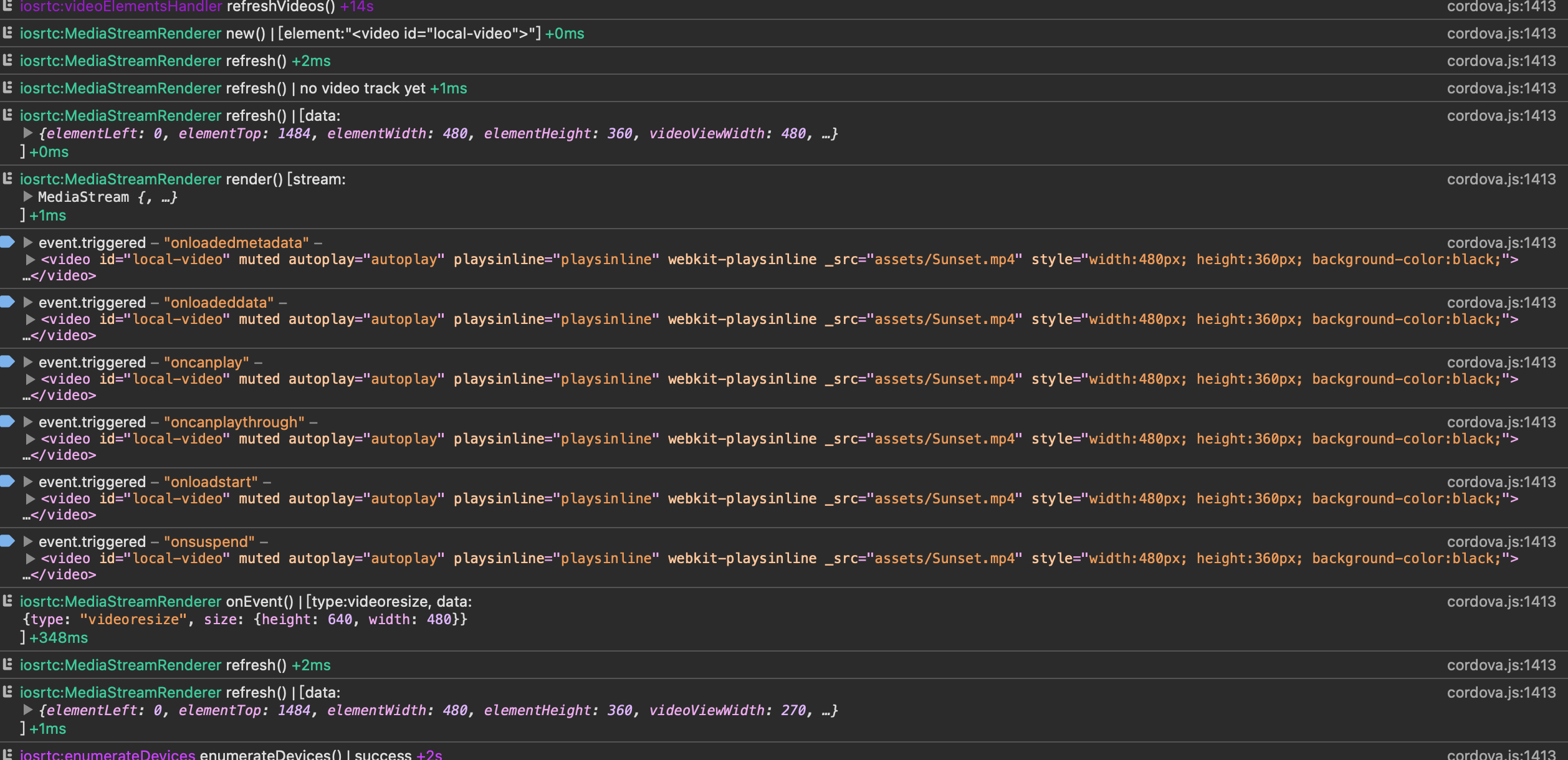The height and width of the screenshot is (760, 1568).
Task: Open cordova.js:1413 link for 'no video track yet'
Action: pos(1501,88)
